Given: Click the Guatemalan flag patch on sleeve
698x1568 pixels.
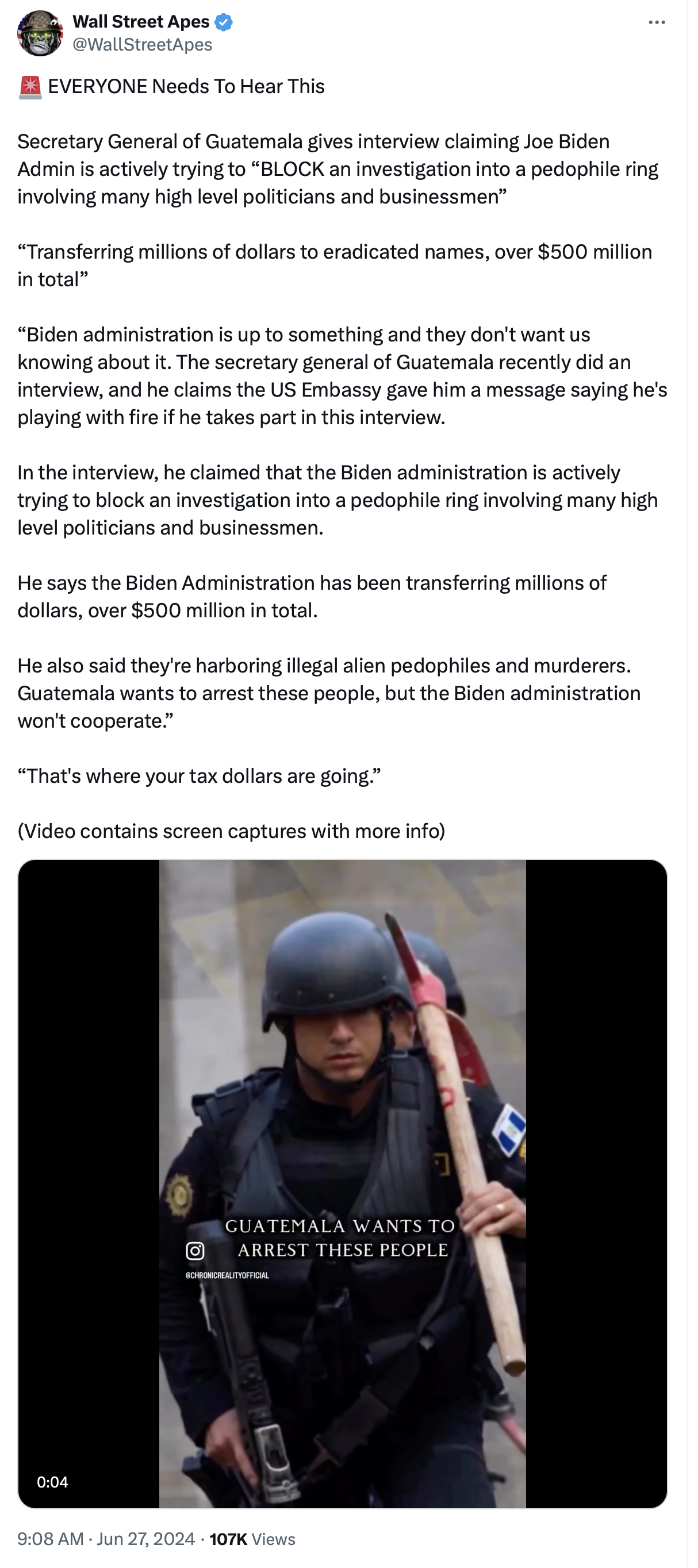Looking at the screenshot, I should pos(510,1130).
